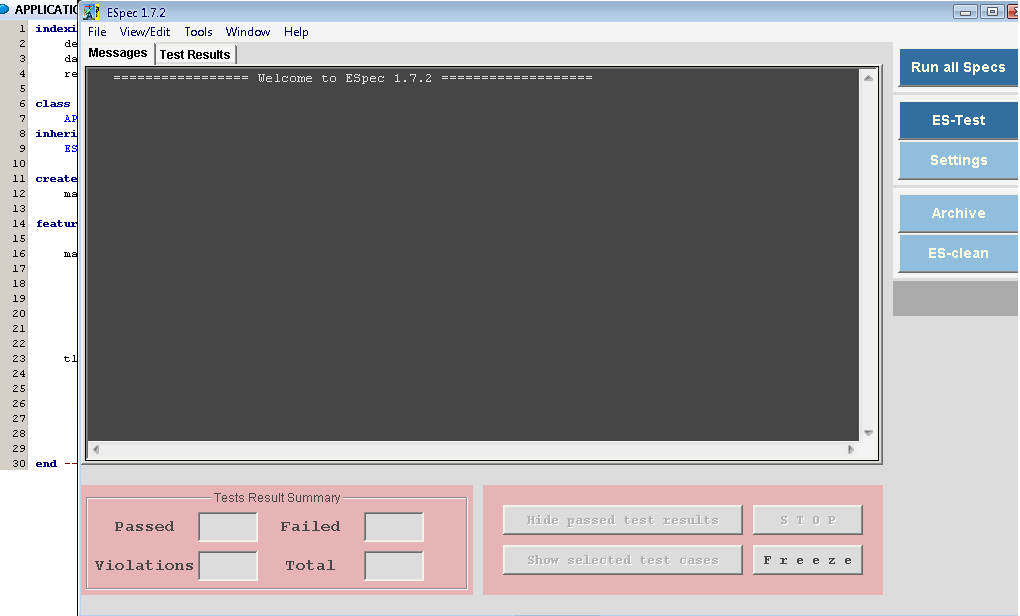
Task: Switch to the Messages tab
Action: pyautogui.click(x=118, y=53)
